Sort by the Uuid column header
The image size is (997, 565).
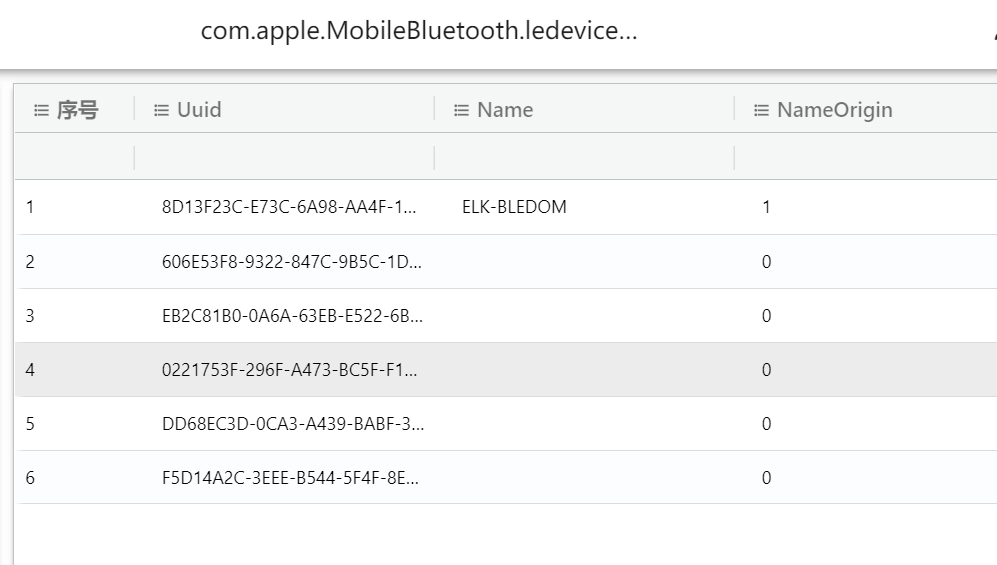(x=199, y=110)
